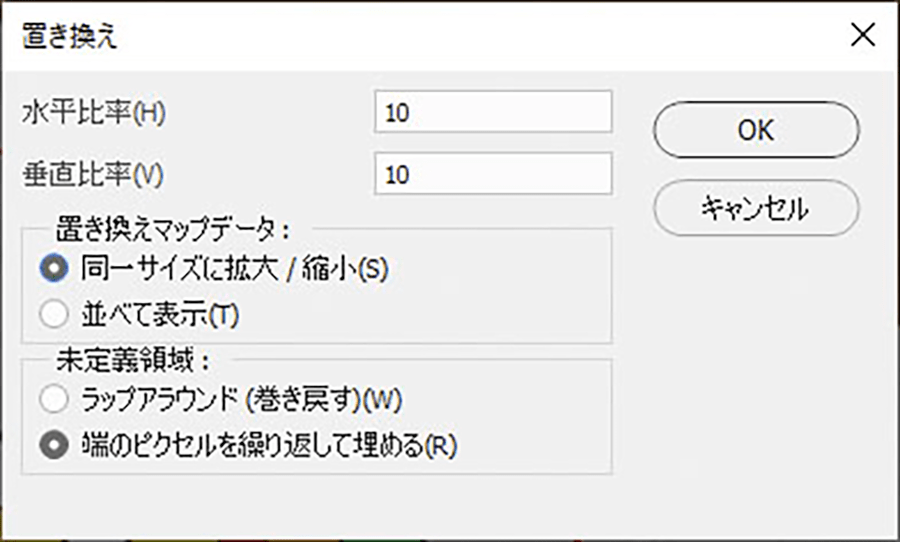Select the 同一サイズに拡大 / 縮小 radio button
900x542 pixels.
53,268
